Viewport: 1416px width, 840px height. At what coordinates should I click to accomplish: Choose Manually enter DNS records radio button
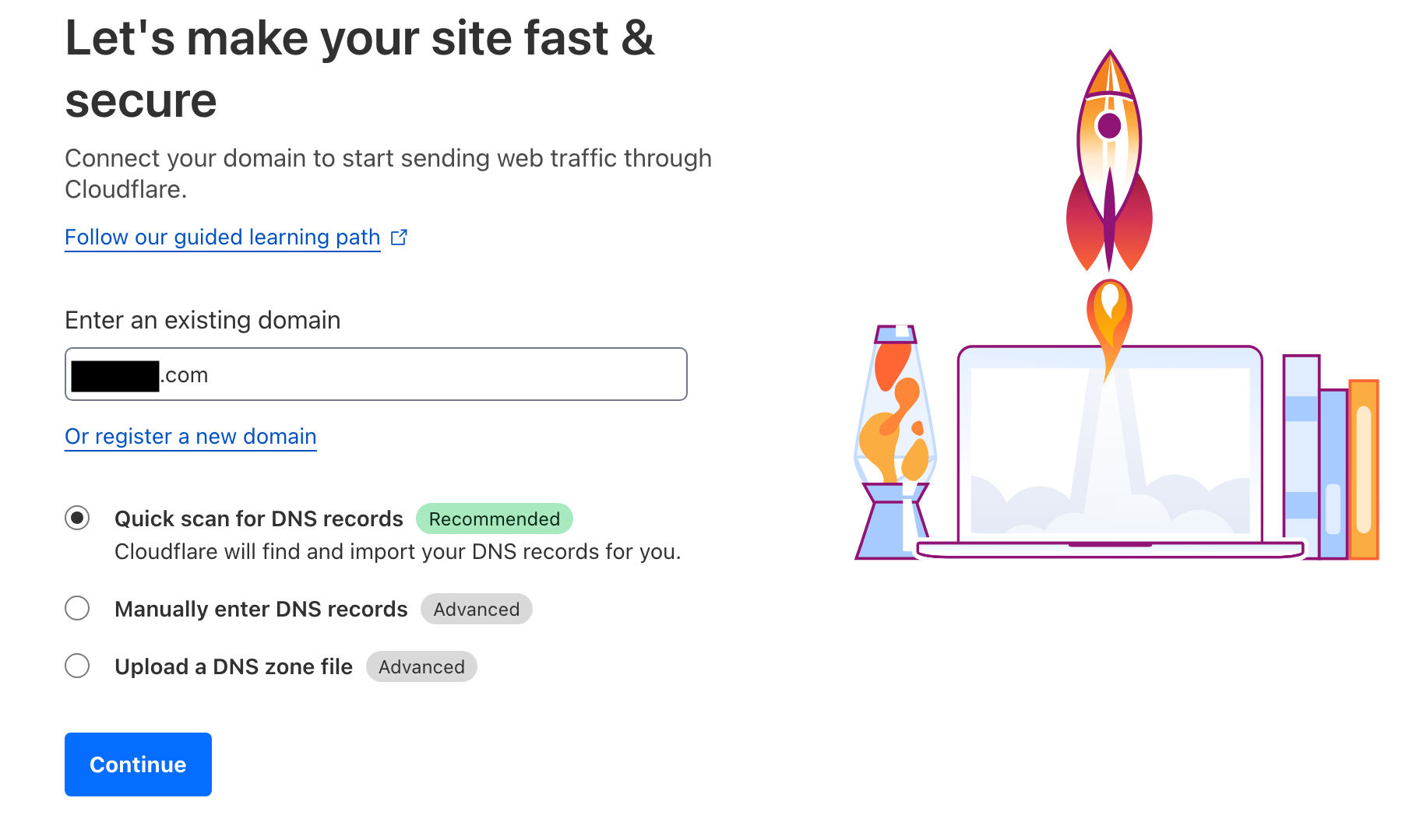coord(77,609)
